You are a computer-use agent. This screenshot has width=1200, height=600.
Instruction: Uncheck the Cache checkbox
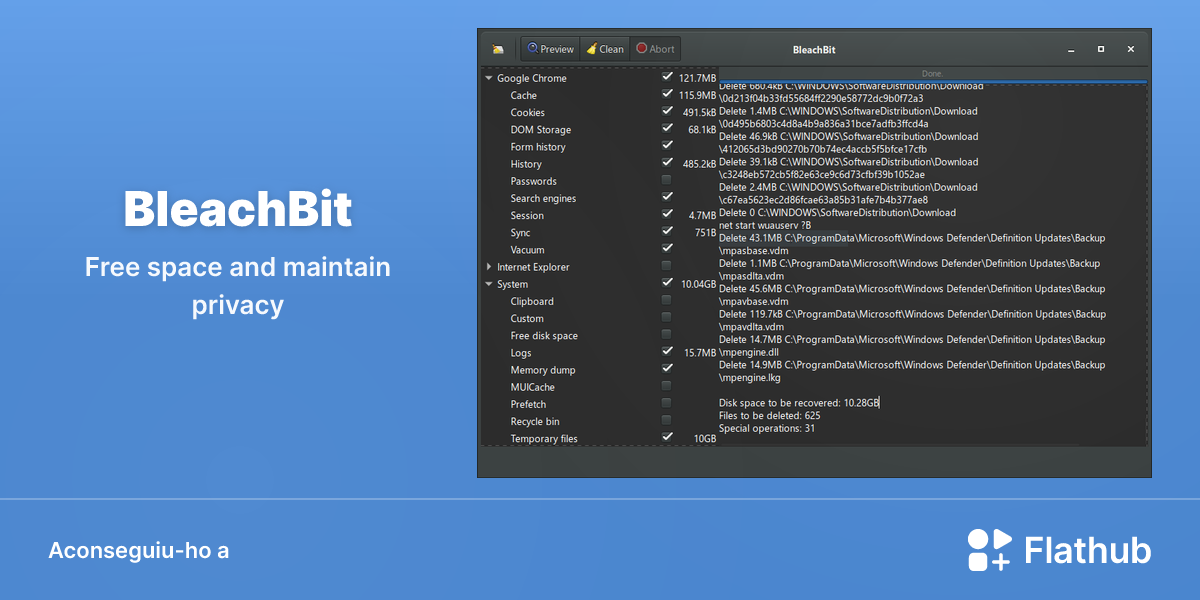click(667, 94)
